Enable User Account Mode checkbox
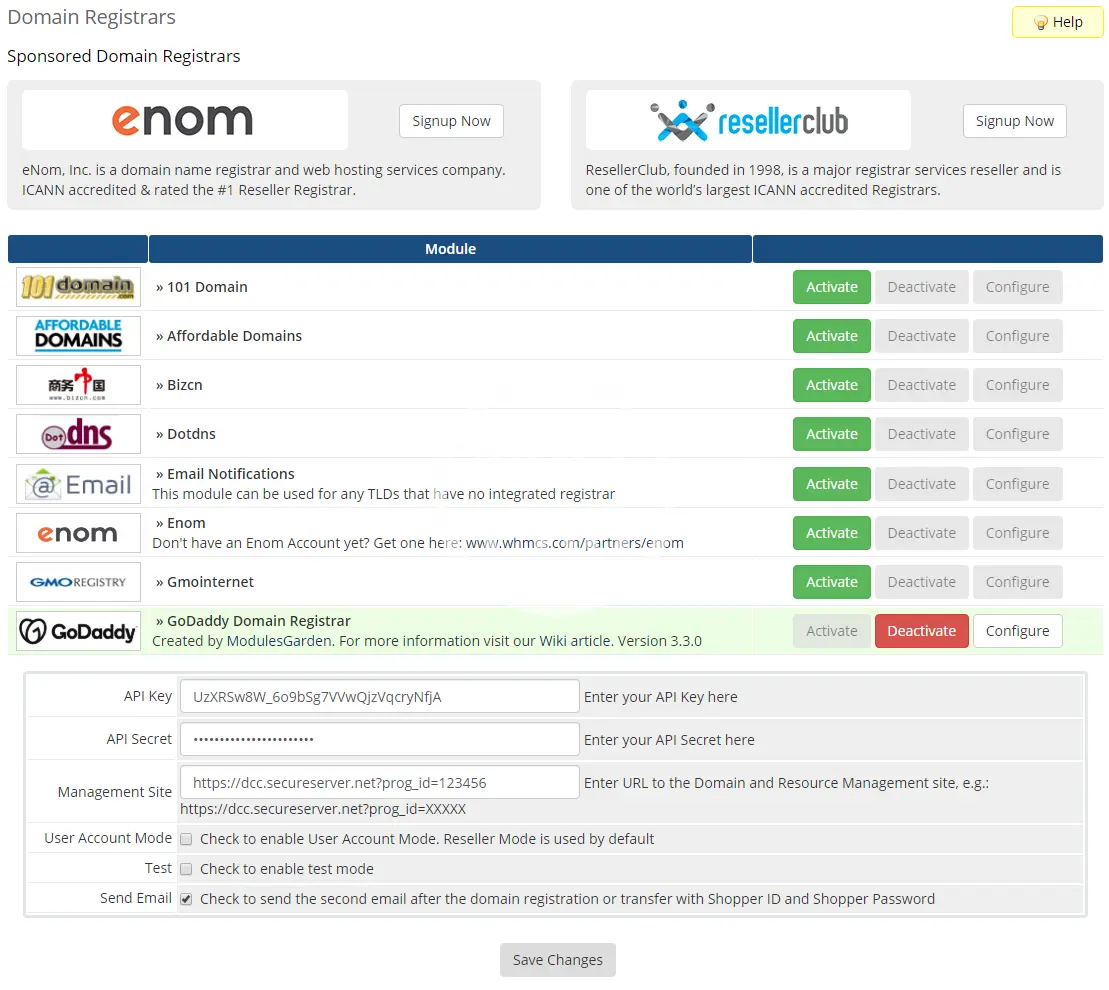This screenshot has width=1109, height=990. click(x=186, y=839)
